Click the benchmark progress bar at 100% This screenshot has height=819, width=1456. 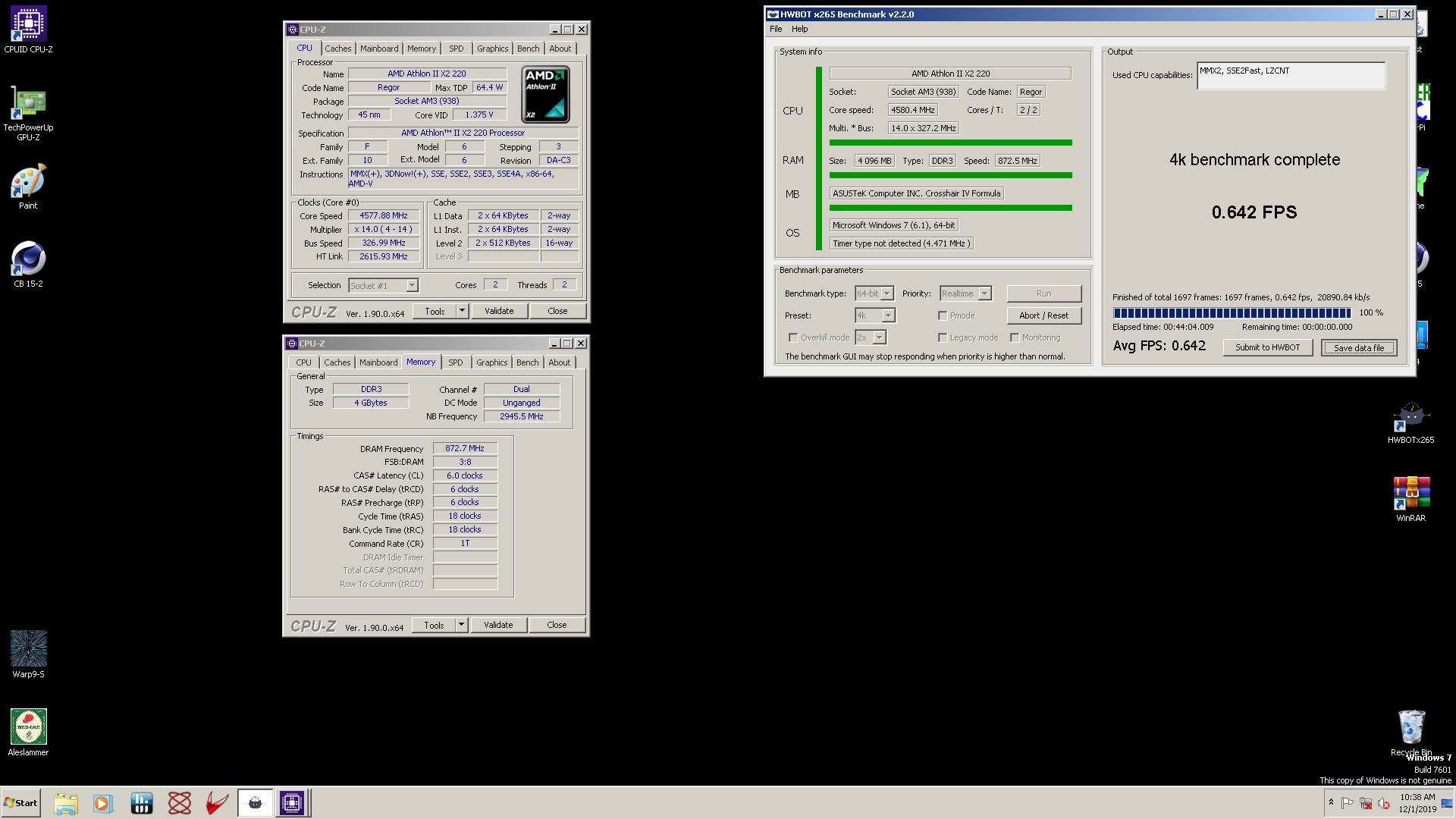click(1232, 312)
